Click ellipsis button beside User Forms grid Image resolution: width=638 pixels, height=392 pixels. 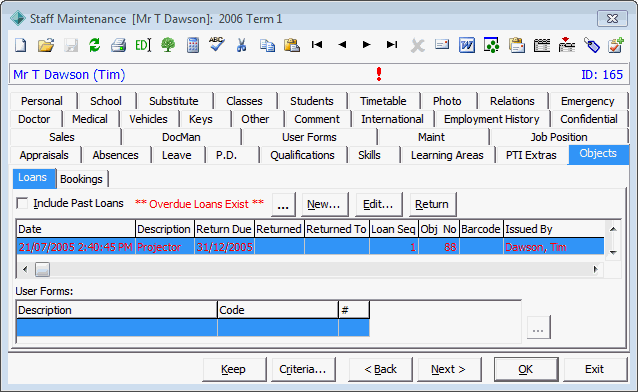(x=538, y=327)
